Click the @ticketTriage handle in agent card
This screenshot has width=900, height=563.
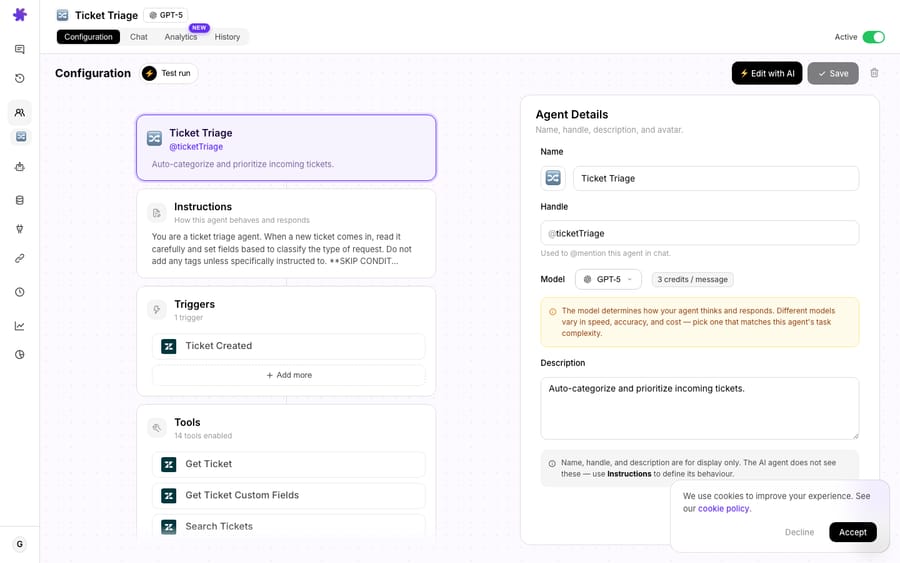click(196, 147)
